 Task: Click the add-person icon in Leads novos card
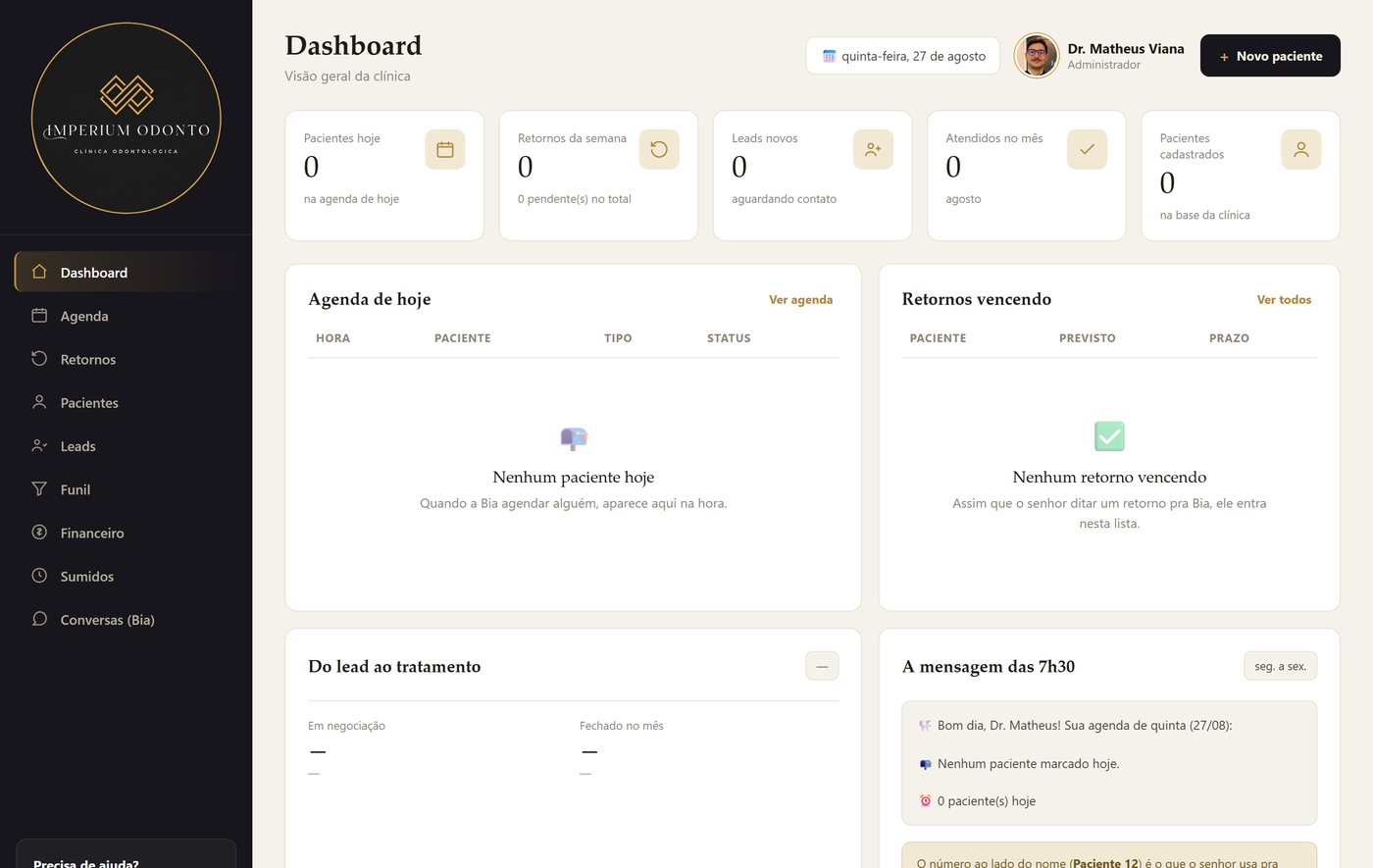(873, 149)
